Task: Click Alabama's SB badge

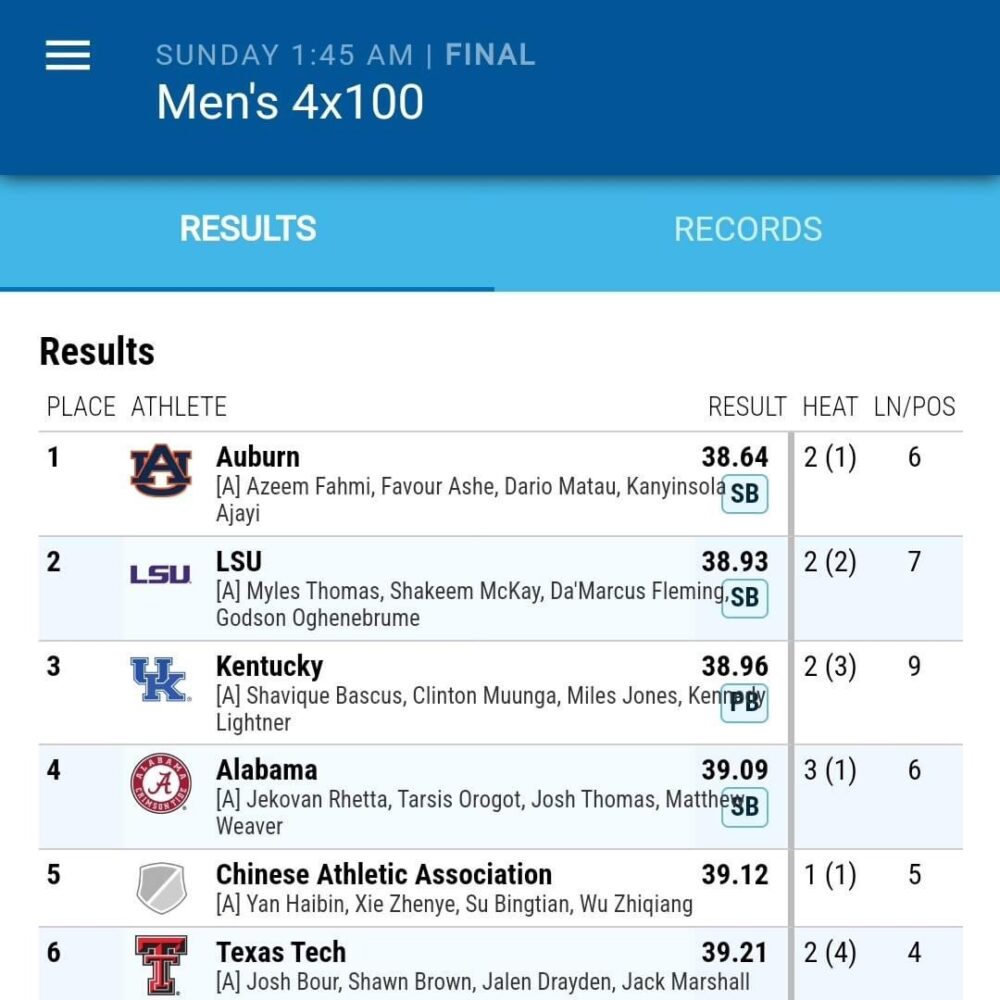Action: click(x=744, y=807)
